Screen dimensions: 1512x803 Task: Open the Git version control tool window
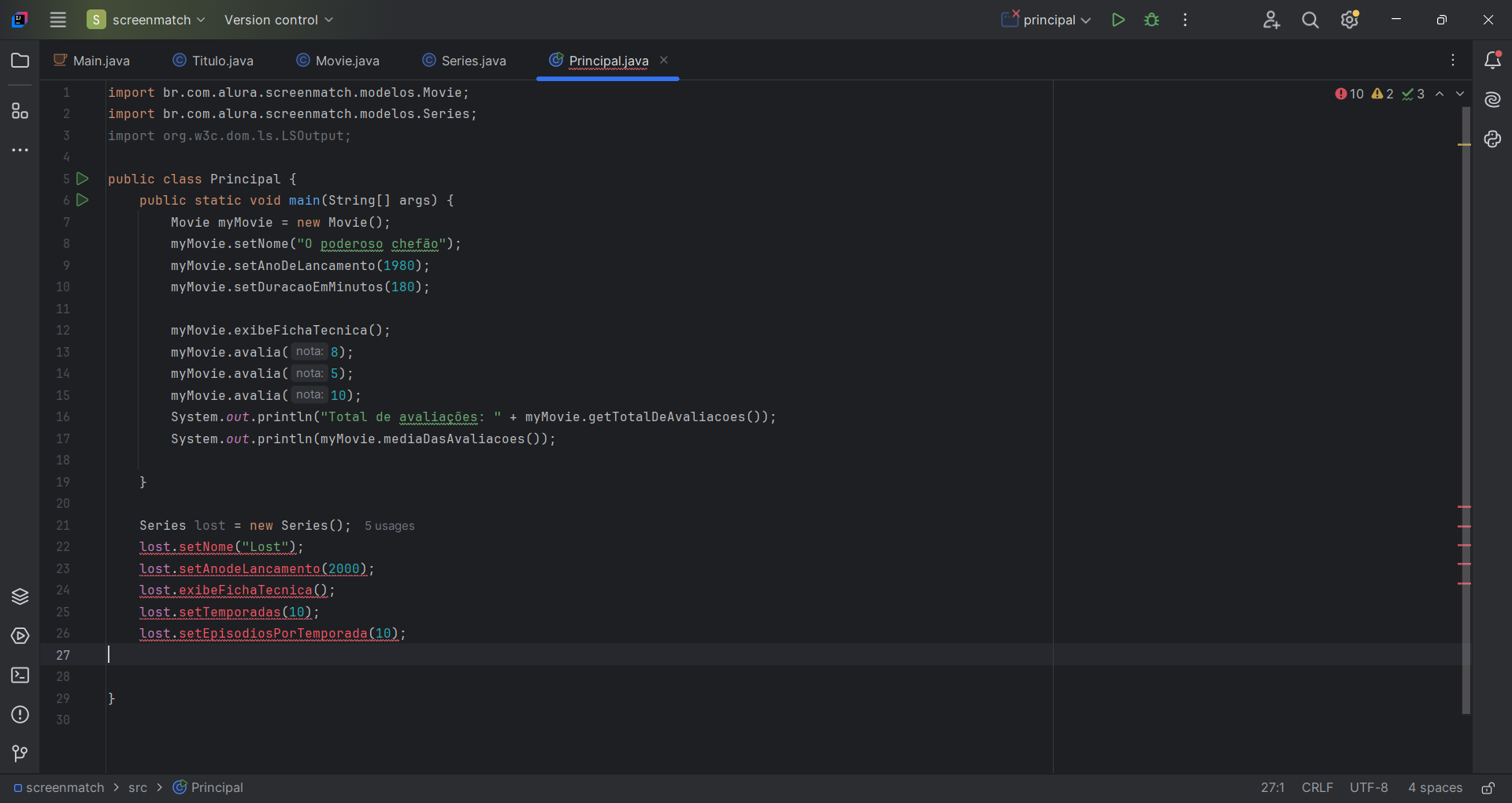(x=20, y=754)
